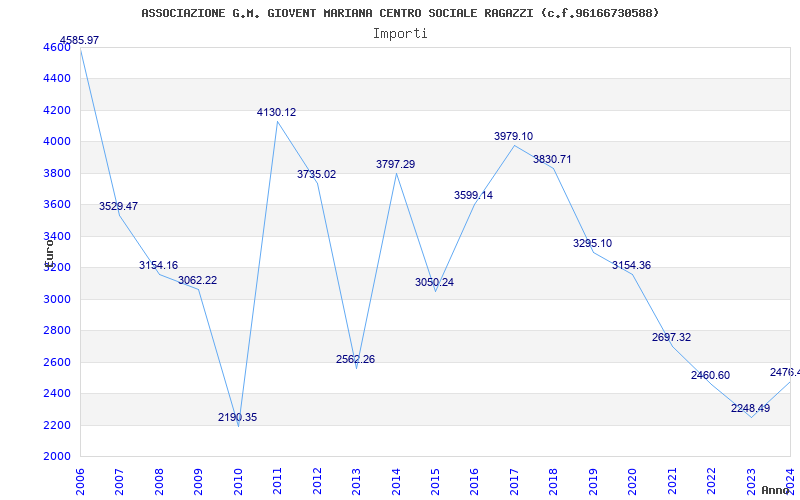This screenshot has width=800, height=500.
Task: Select the x-axis year 2015
Action: (435, 481)
